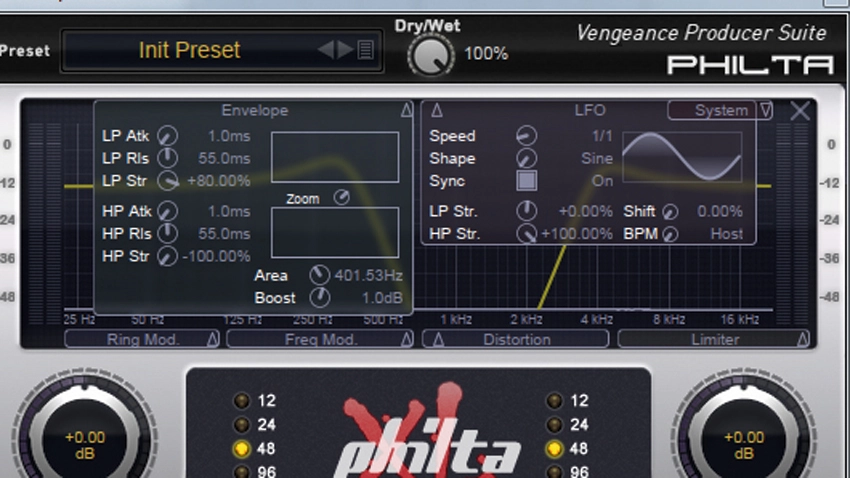
Task: Click the Init Preset name display
Action: pos(189,50)
